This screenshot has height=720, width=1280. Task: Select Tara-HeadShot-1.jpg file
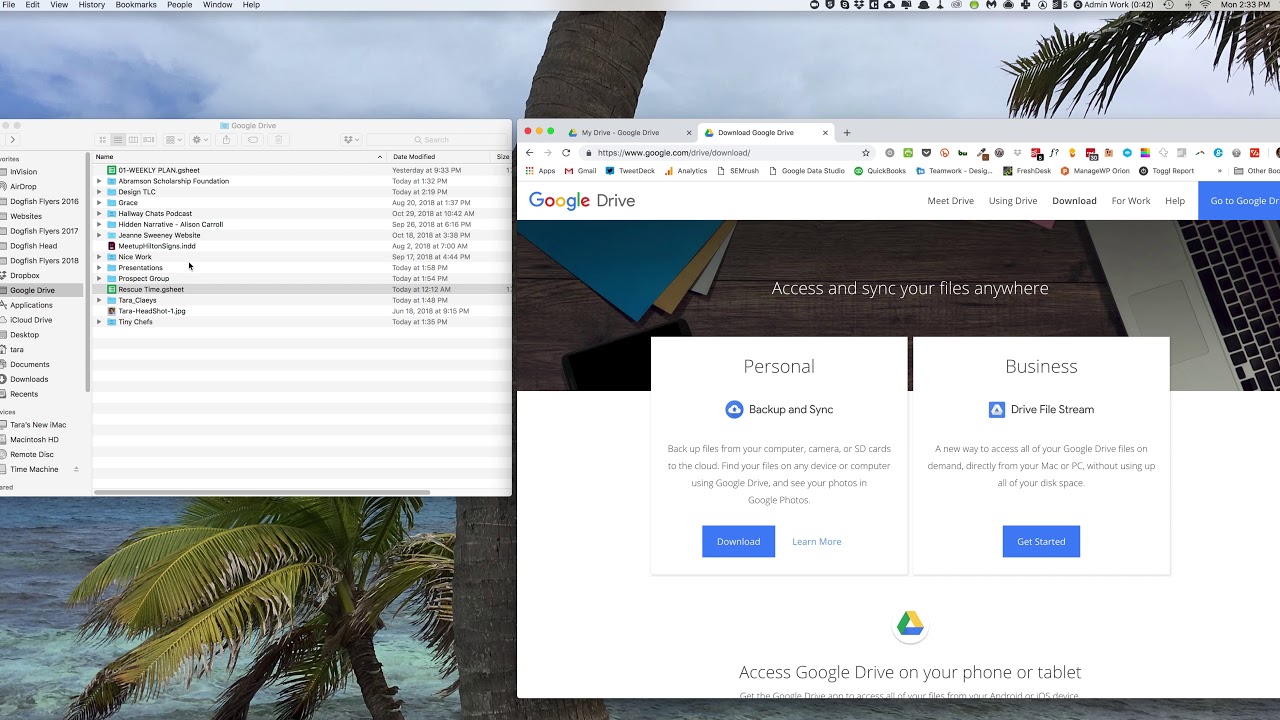pos(152,311)
